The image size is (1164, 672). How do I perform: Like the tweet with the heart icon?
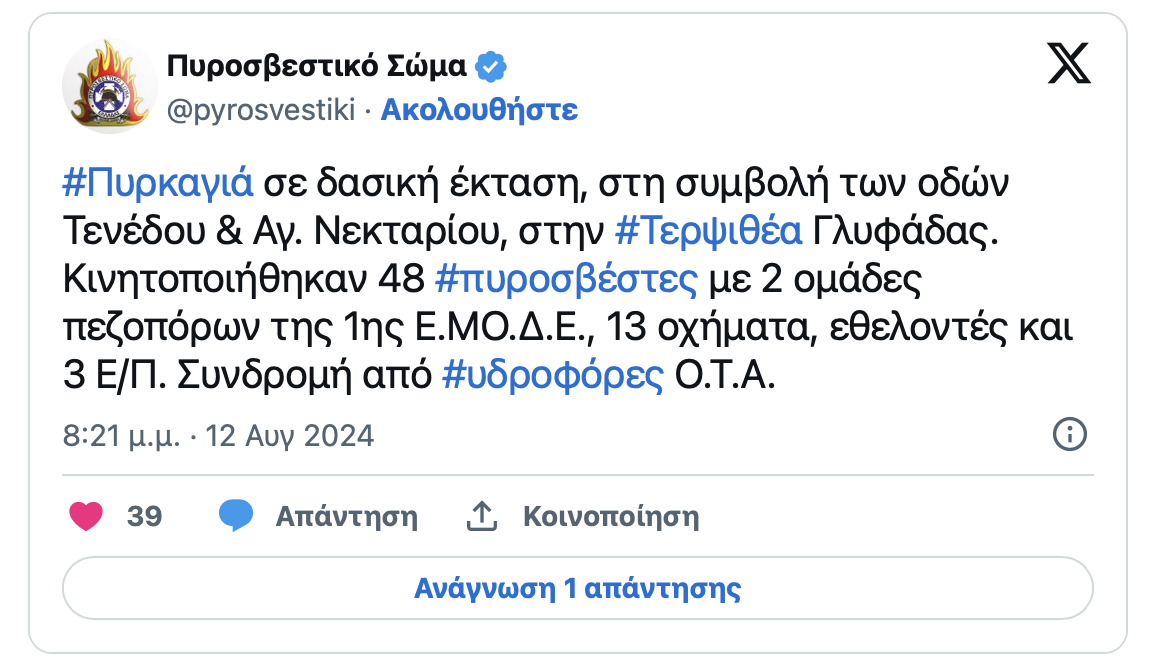(86, 516)
